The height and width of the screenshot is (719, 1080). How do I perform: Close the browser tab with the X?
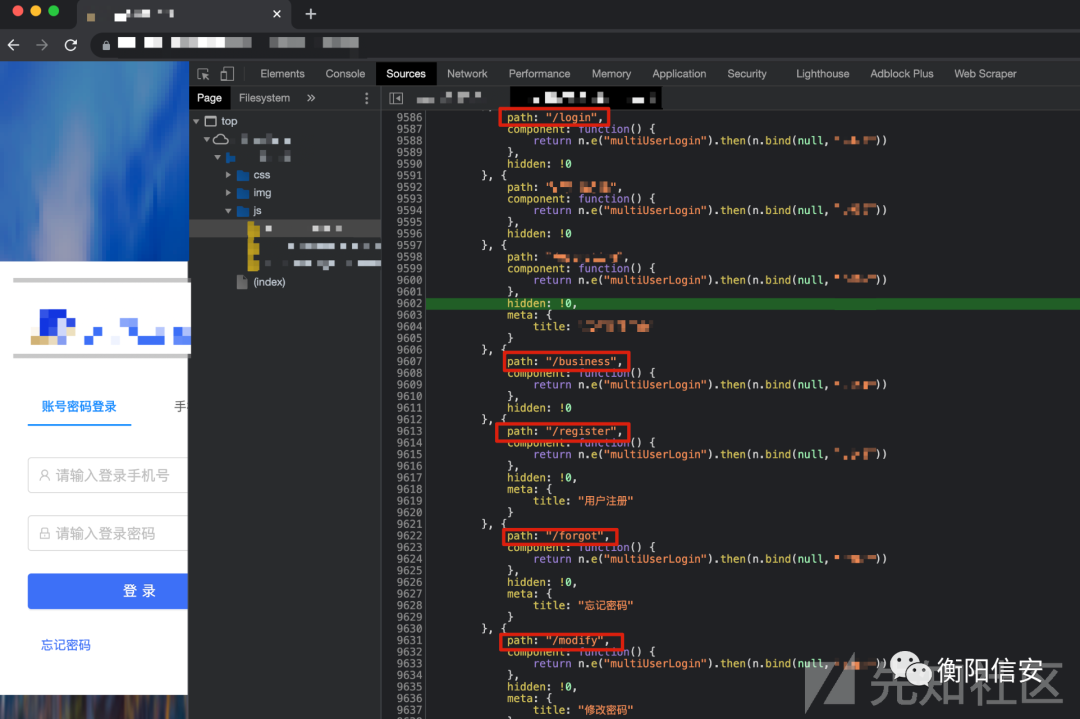pyautogui.click(x=277, y=14)
